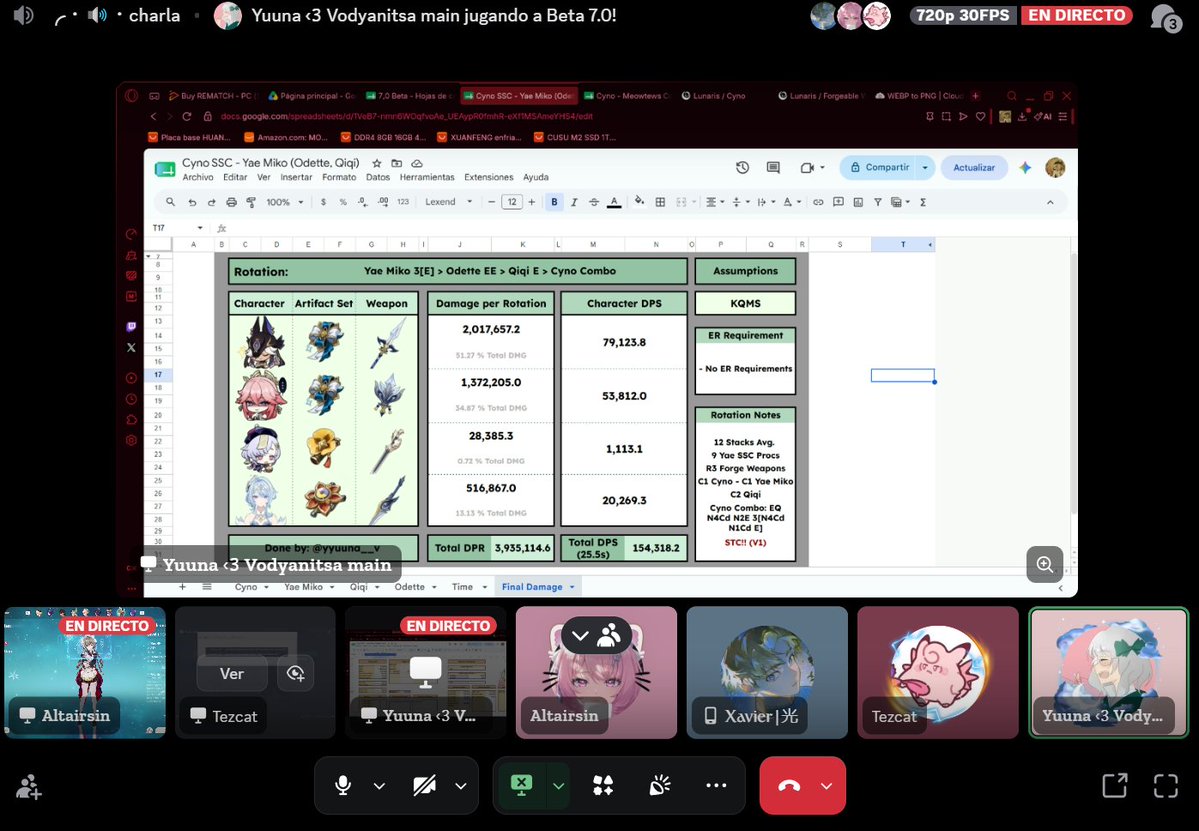1199x831 pixels.
Task: Increase font size with plus button
Action: [531, 202]
